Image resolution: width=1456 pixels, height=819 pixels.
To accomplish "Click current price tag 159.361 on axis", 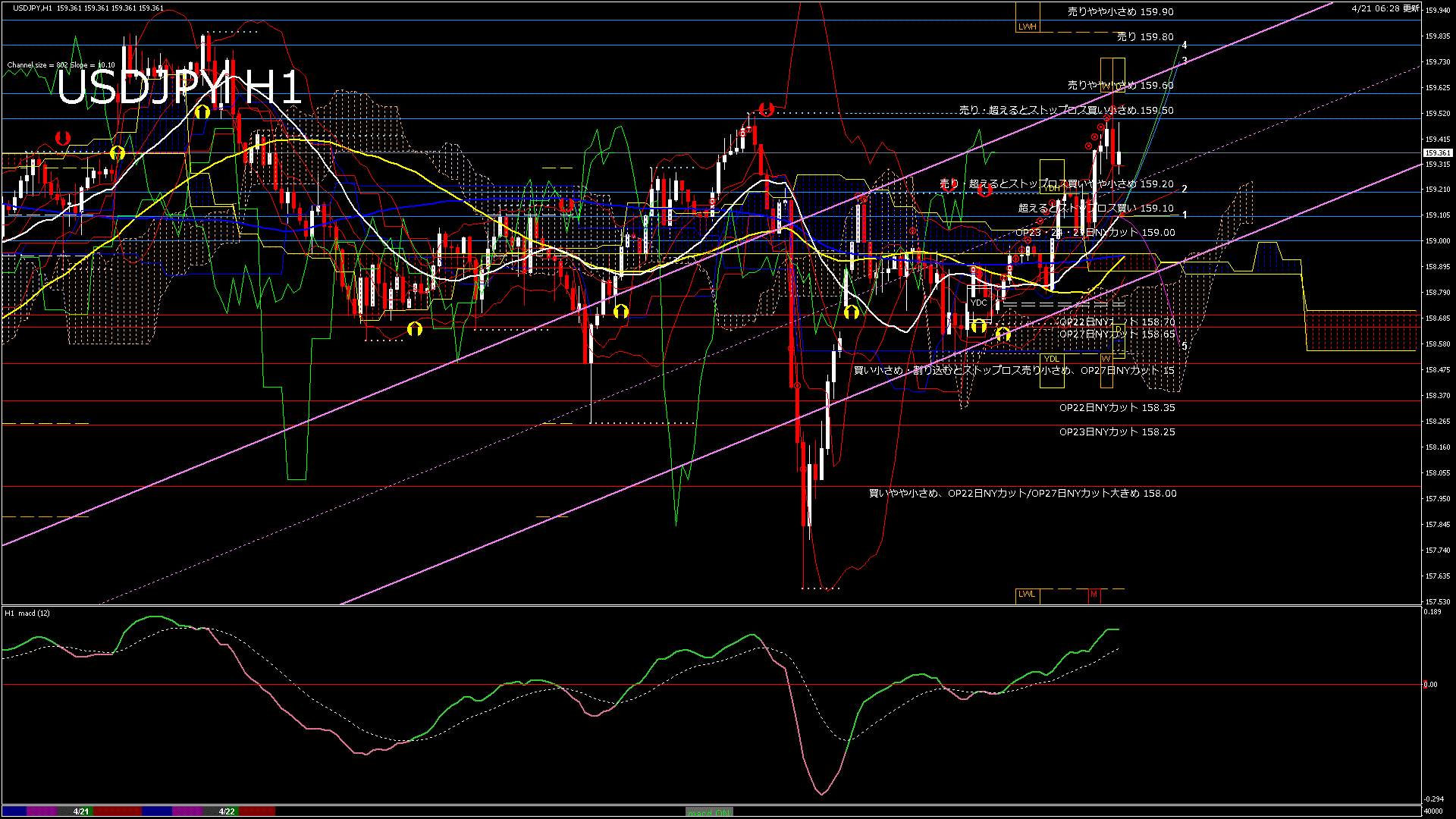I will (x=1436, y=153).
